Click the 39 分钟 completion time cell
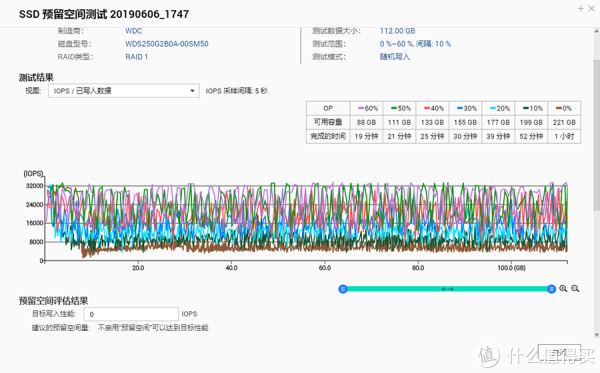 498,137
